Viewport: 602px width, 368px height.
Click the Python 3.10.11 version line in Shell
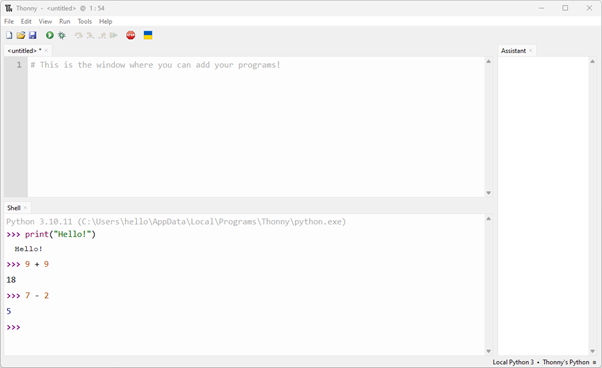click(x=176, y=221)
